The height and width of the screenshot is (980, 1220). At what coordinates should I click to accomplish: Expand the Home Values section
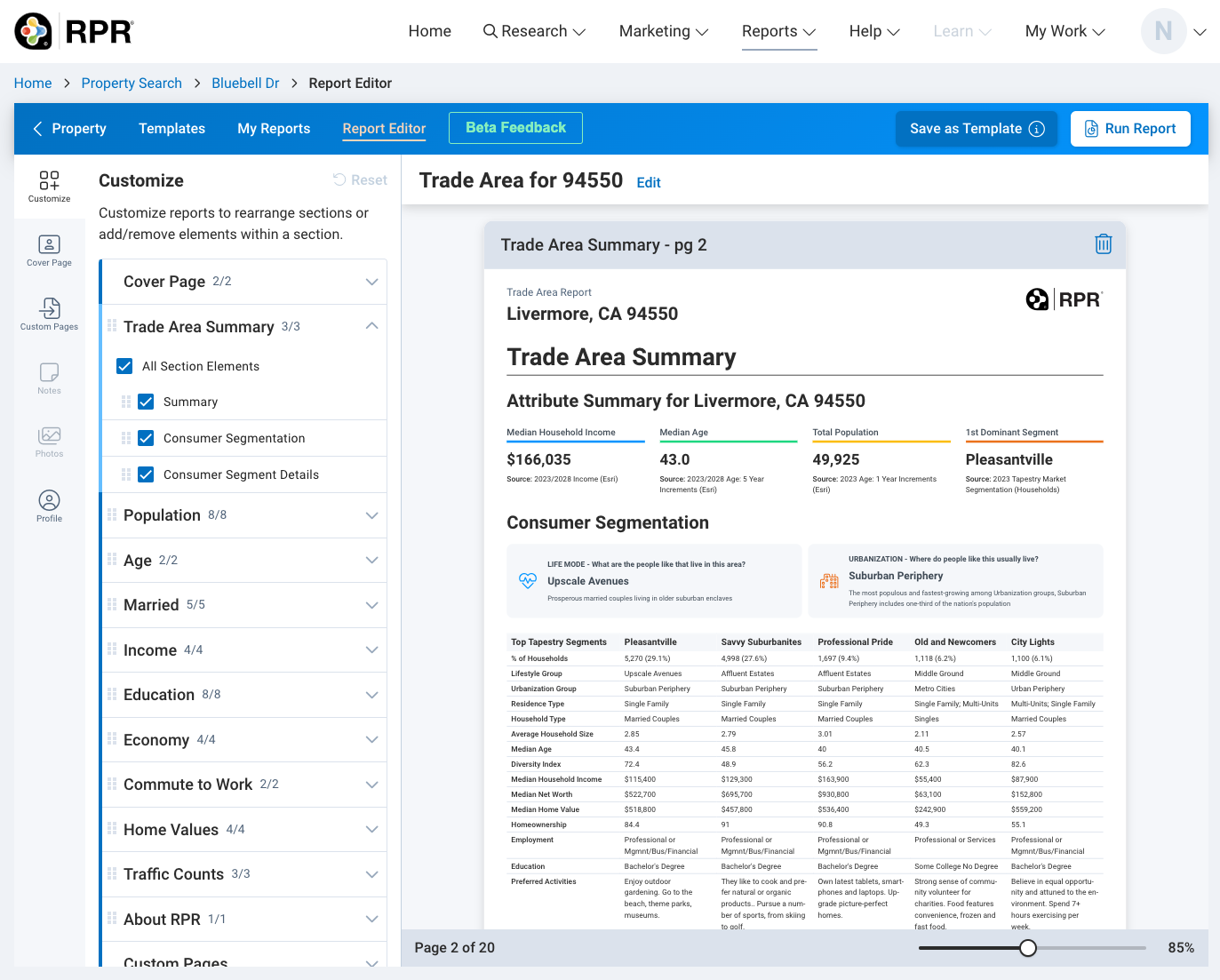371,830
